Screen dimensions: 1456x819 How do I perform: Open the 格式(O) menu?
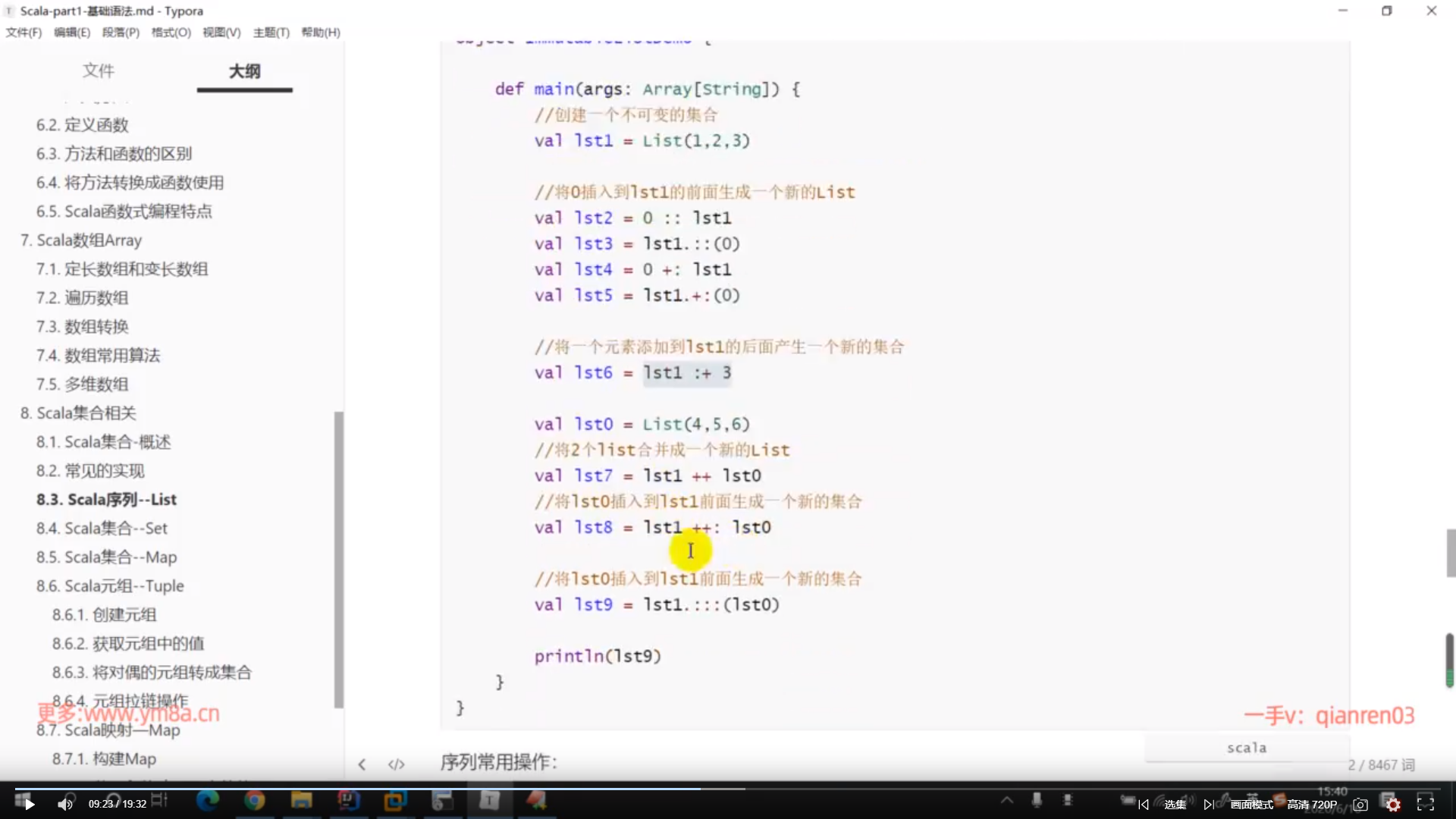pos(171,32)
